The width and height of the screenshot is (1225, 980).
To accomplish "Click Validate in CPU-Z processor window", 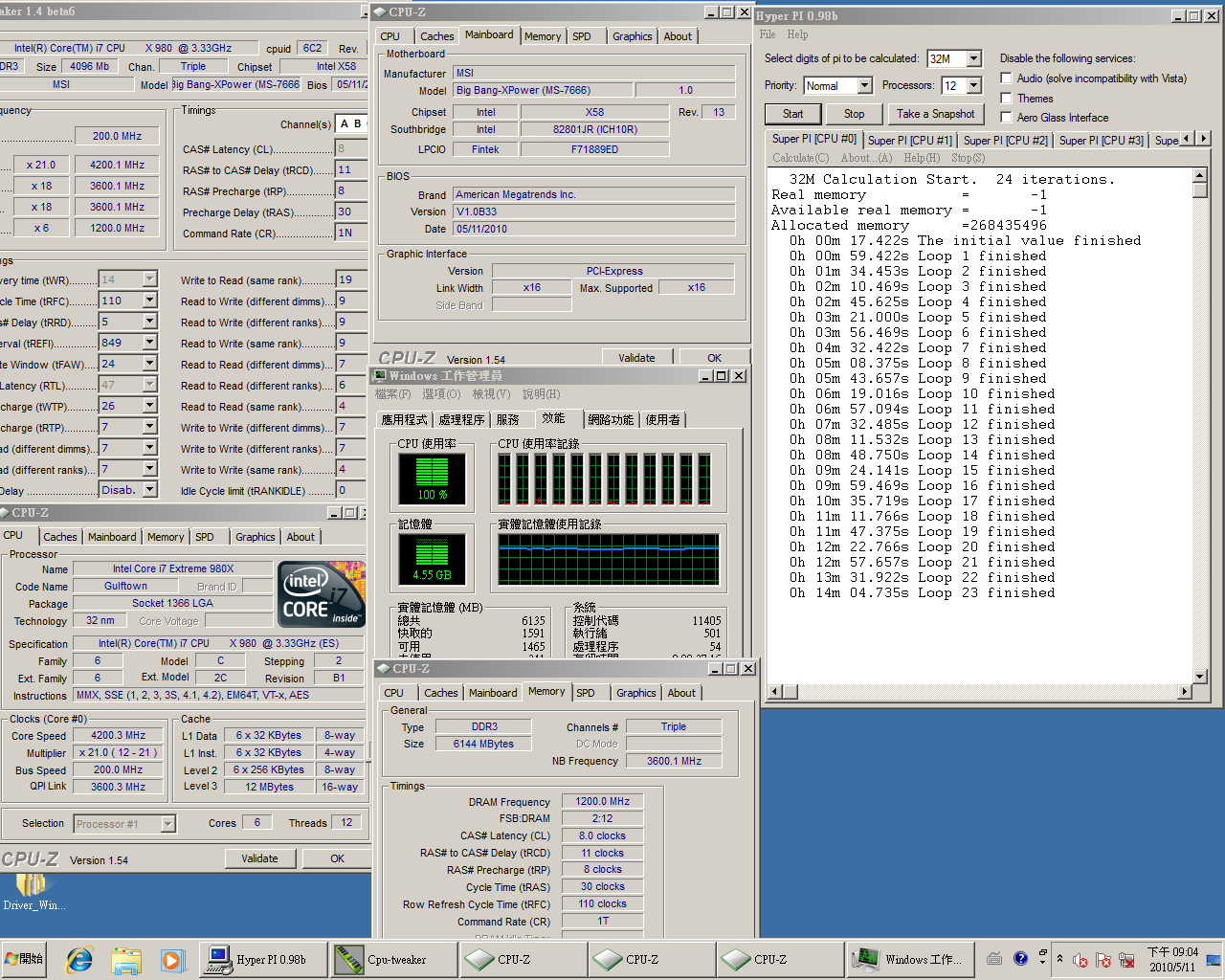I will pos(259,858).
